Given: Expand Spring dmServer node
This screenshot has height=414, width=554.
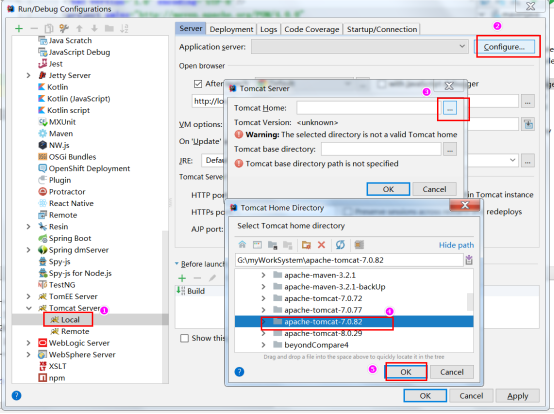Looking at the screenshot, I should tap(29, 250).
